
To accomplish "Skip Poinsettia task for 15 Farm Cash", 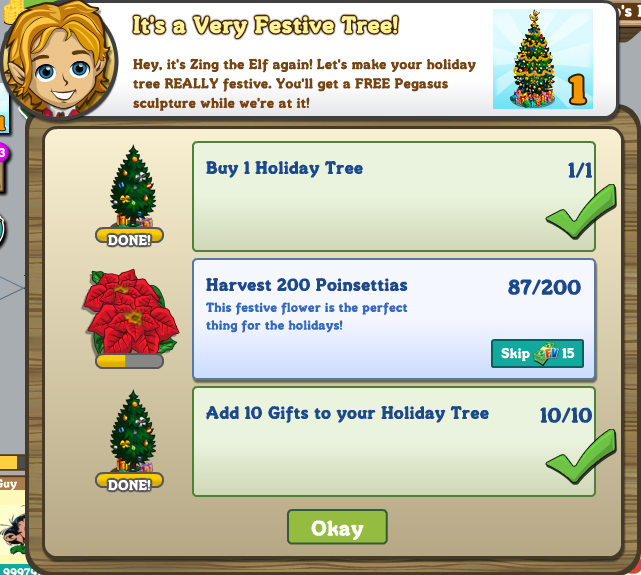I will [x=537, y=354].
